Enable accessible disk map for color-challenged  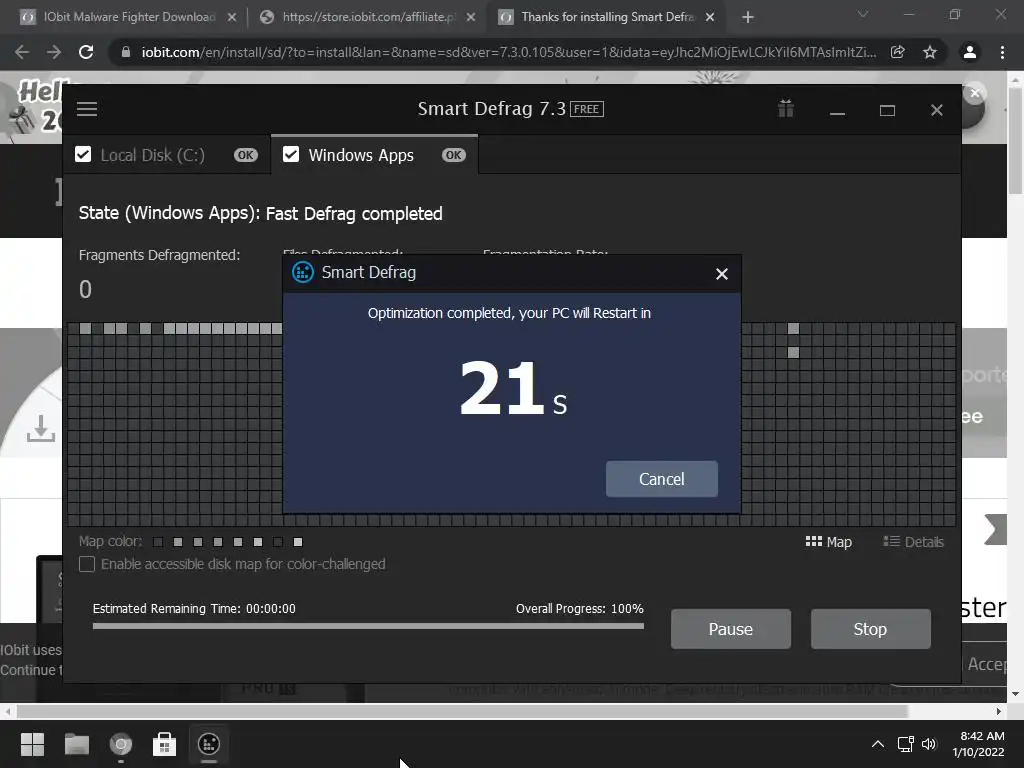(87, 564)
